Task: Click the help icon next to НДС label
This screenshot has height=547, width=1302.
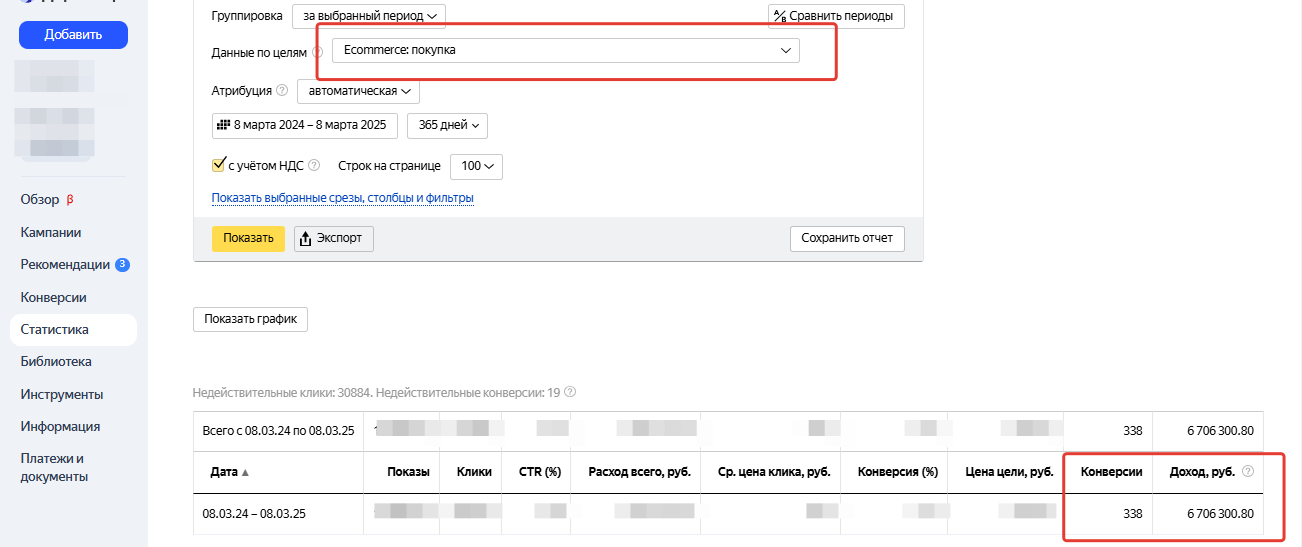Action: coord(314,166)
